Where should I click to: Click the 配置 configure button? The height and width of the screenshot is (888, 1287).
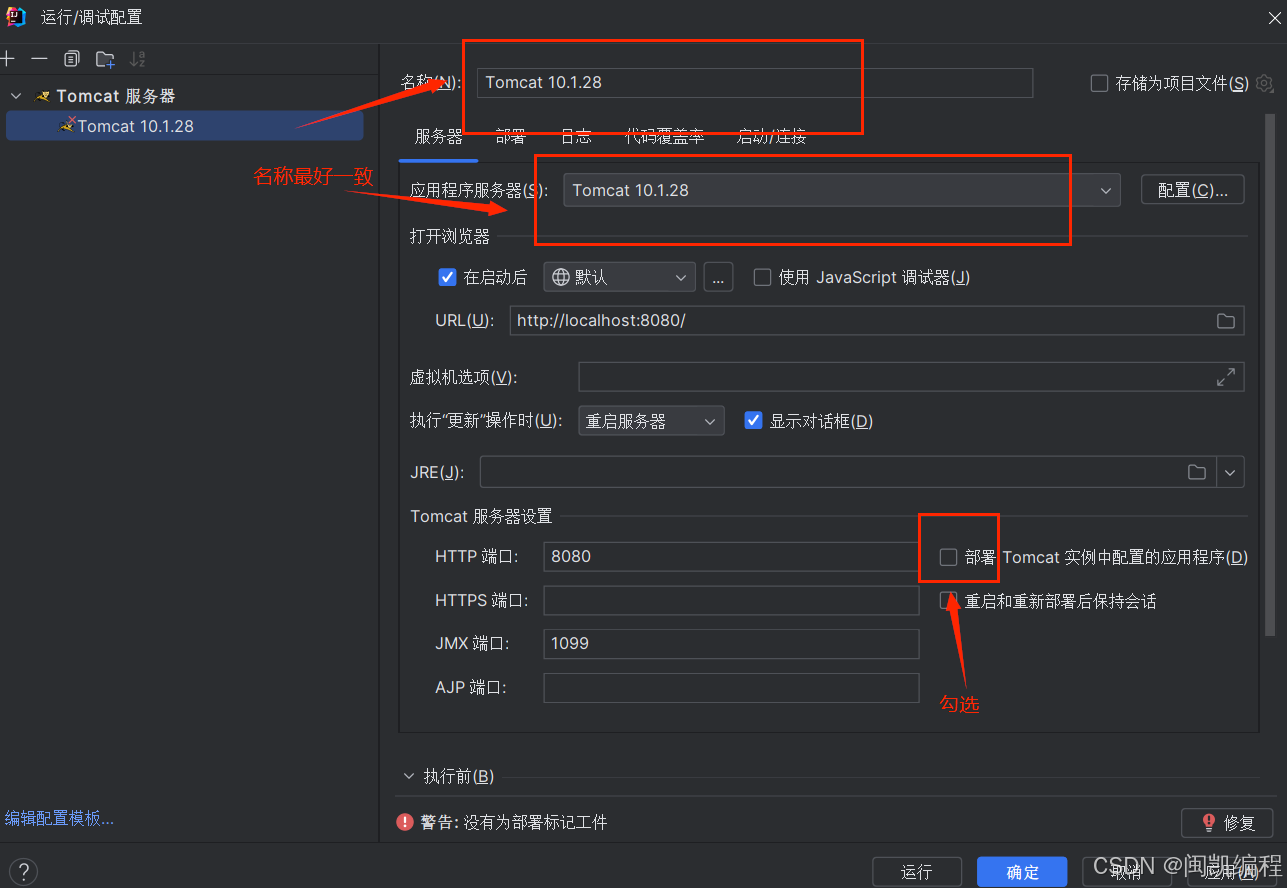pos(1192,190)
